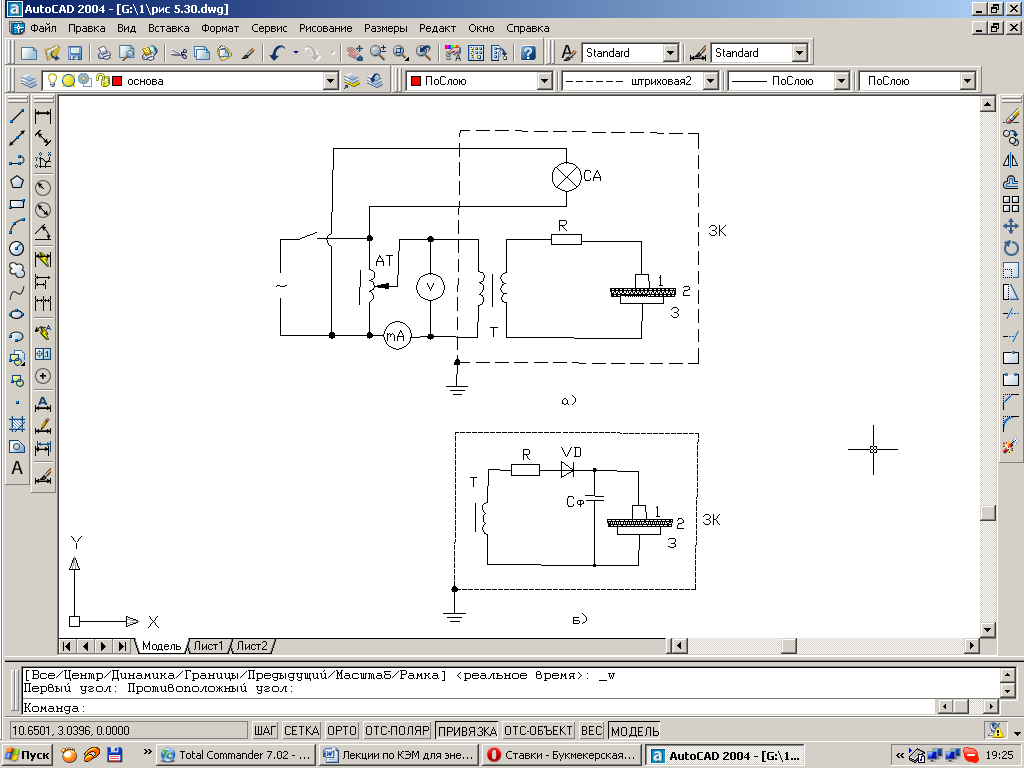Screen dimensions: 1024x768
Task: Click the Rotate tool icon
Action: pyautogui.click(x=1011, y=248)
